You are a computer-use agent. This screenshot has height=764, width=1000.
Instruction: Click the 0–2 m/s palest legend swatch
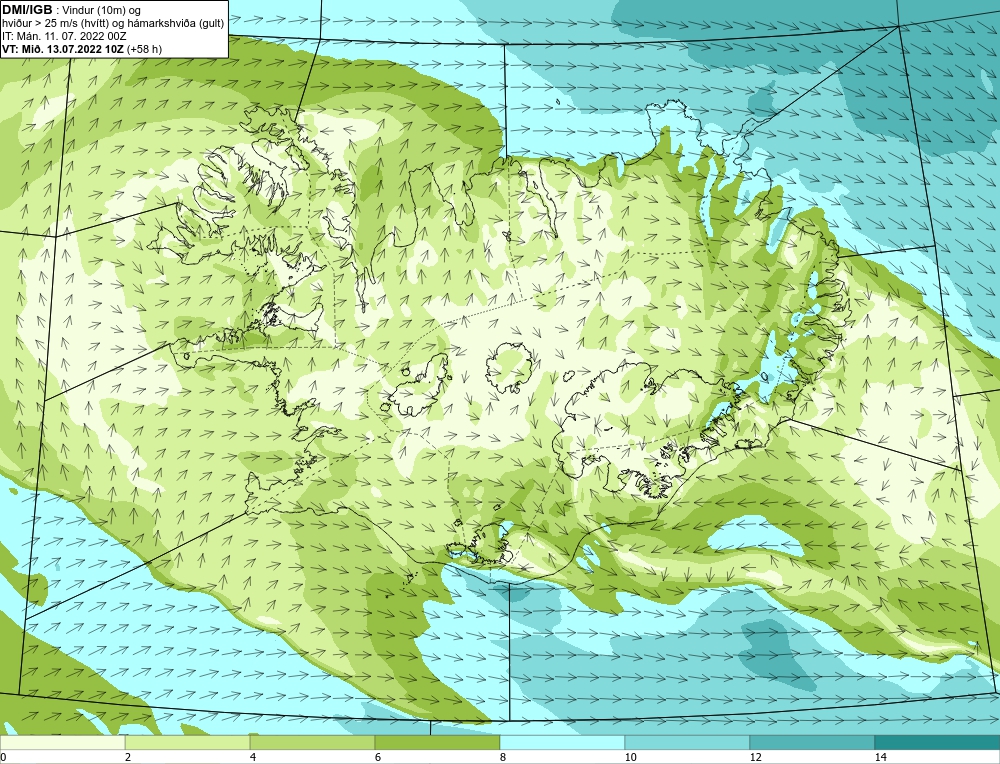(x=62, y=742)
